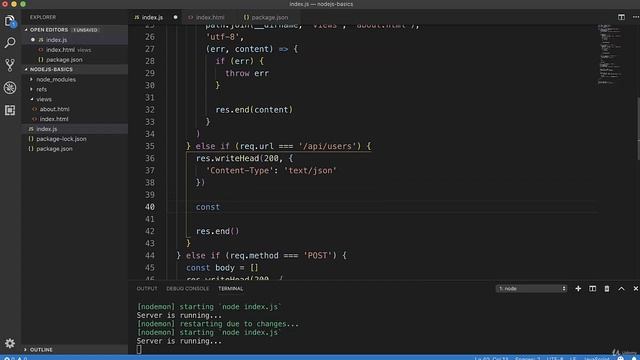Click the code minimap overview
640x360 pixels.
click(x=610, y=54)
